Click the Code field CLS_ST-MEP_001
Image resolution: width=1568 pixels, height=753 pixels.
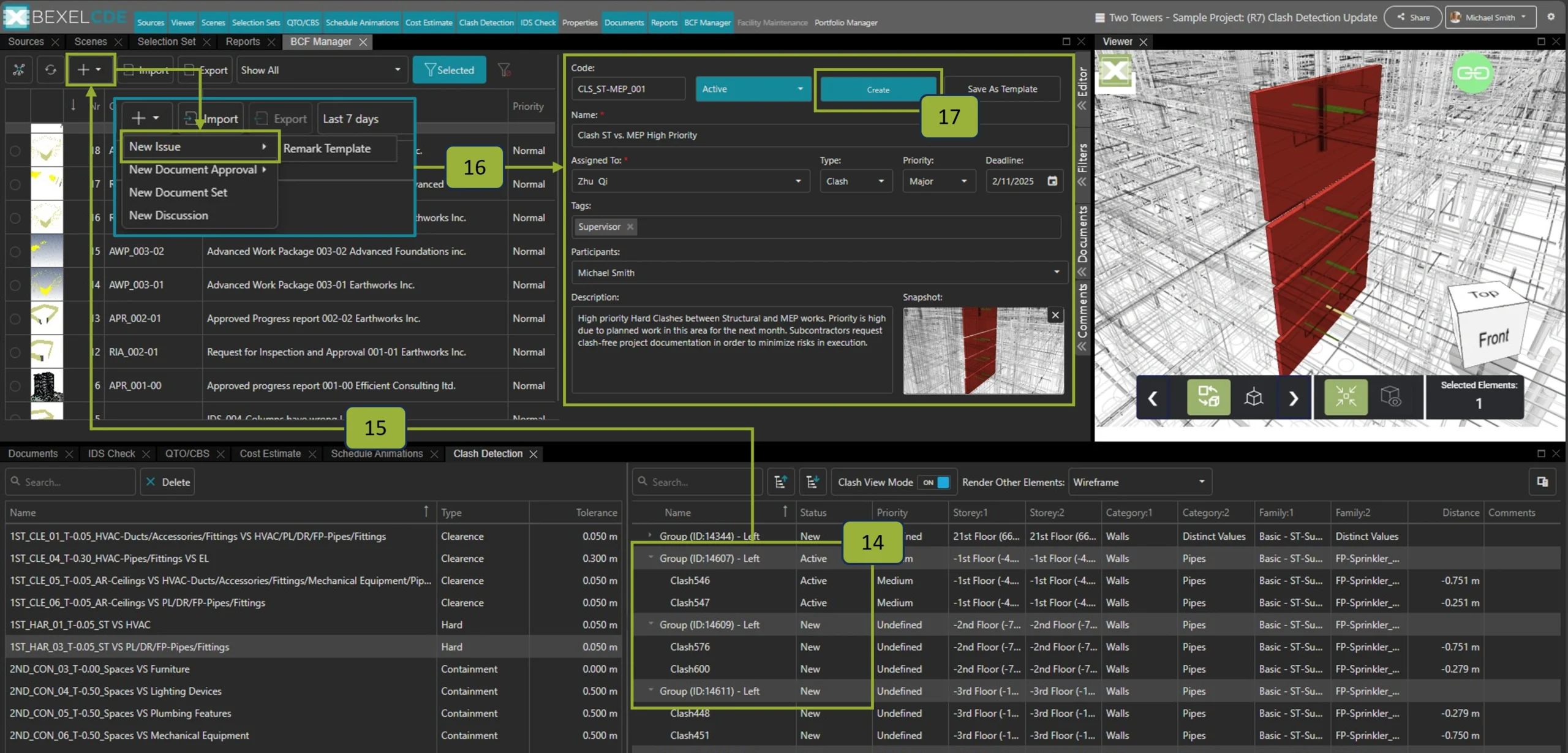628,89
